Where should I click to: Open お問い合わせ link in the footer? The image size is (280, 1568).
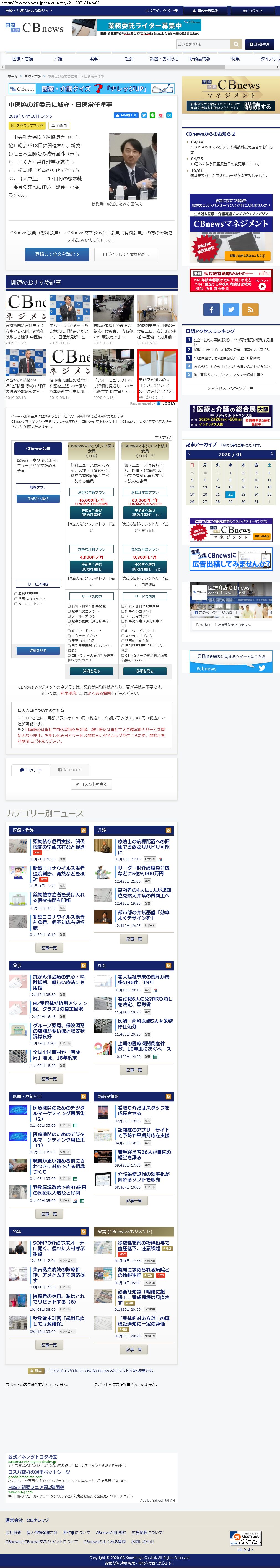pos(143,1541)
